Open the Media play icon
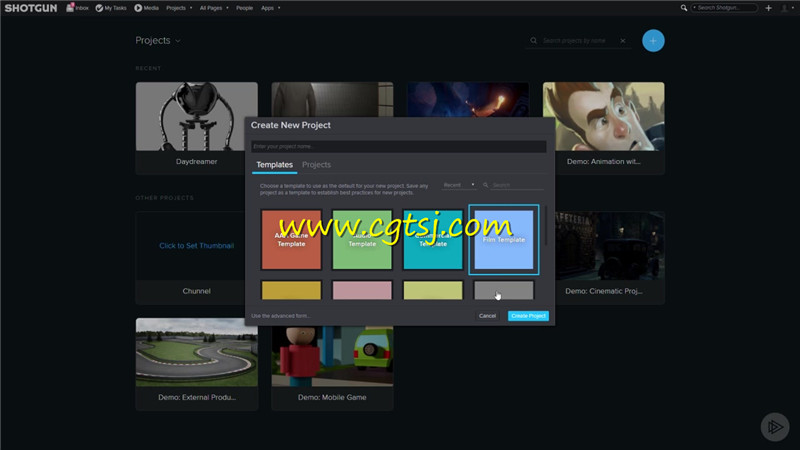The height and width of the screenshot is (450, 800). [138, 8]
